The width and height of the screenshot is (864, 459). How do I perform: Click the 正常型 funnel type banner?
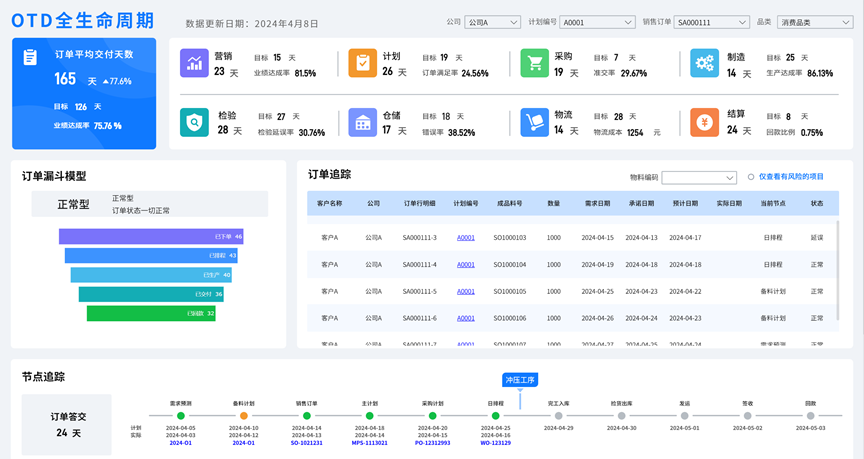150,204
